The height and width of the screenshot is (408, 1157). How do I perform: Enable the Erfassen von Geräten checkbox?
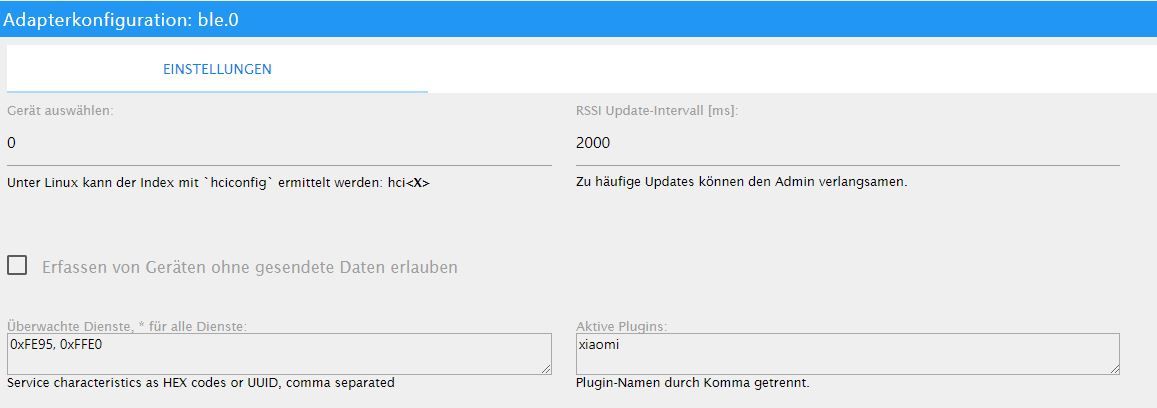pos(17,266)
